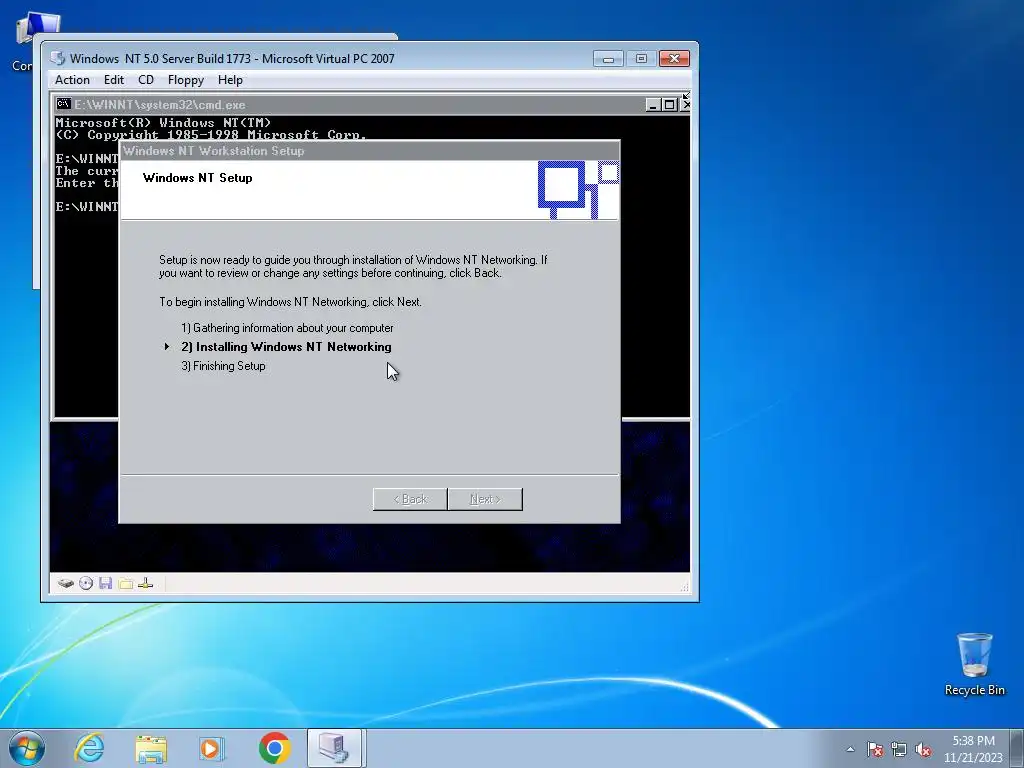Click the Show desktop strip
Image resolution: width=1024 pixels, height=768 pixels.
point(1017,748)
